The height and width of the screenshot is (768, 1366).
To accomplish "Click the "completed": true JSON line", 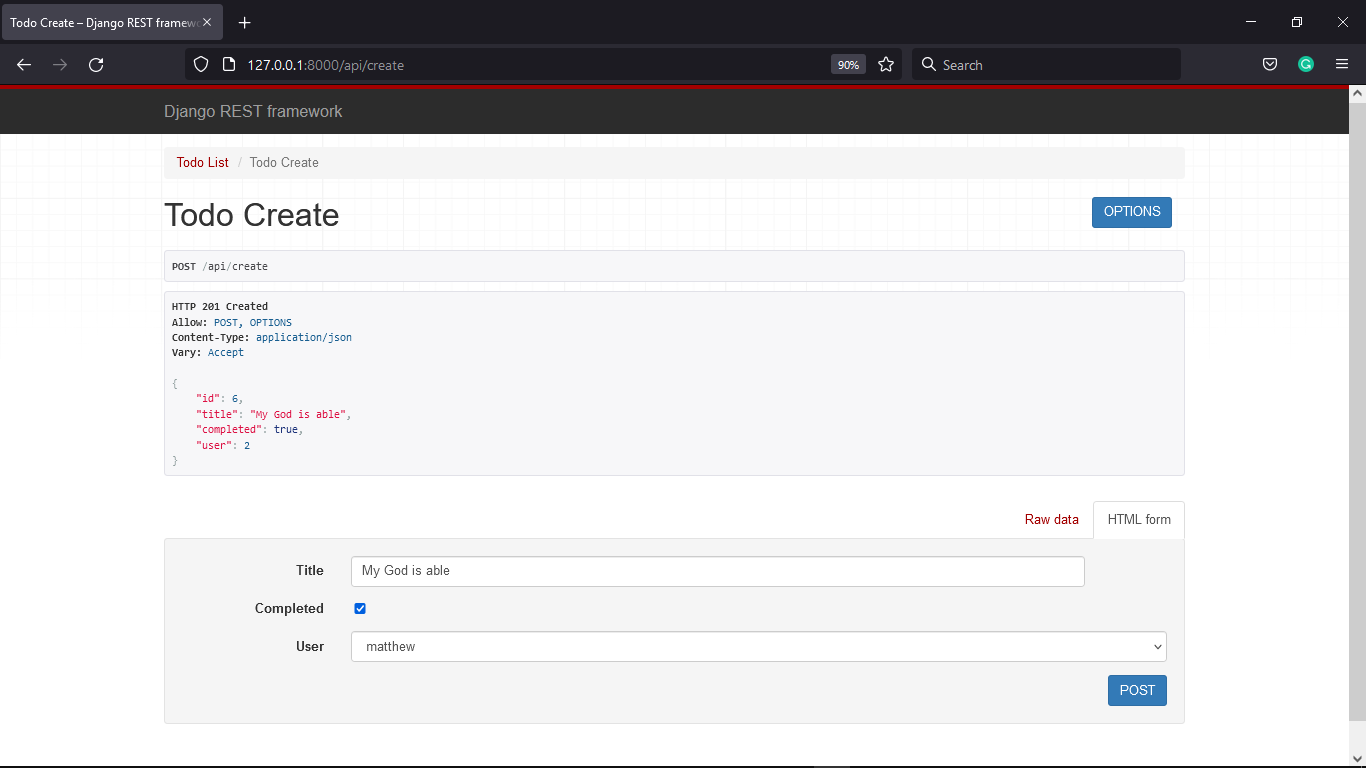I will coord(249,430).
